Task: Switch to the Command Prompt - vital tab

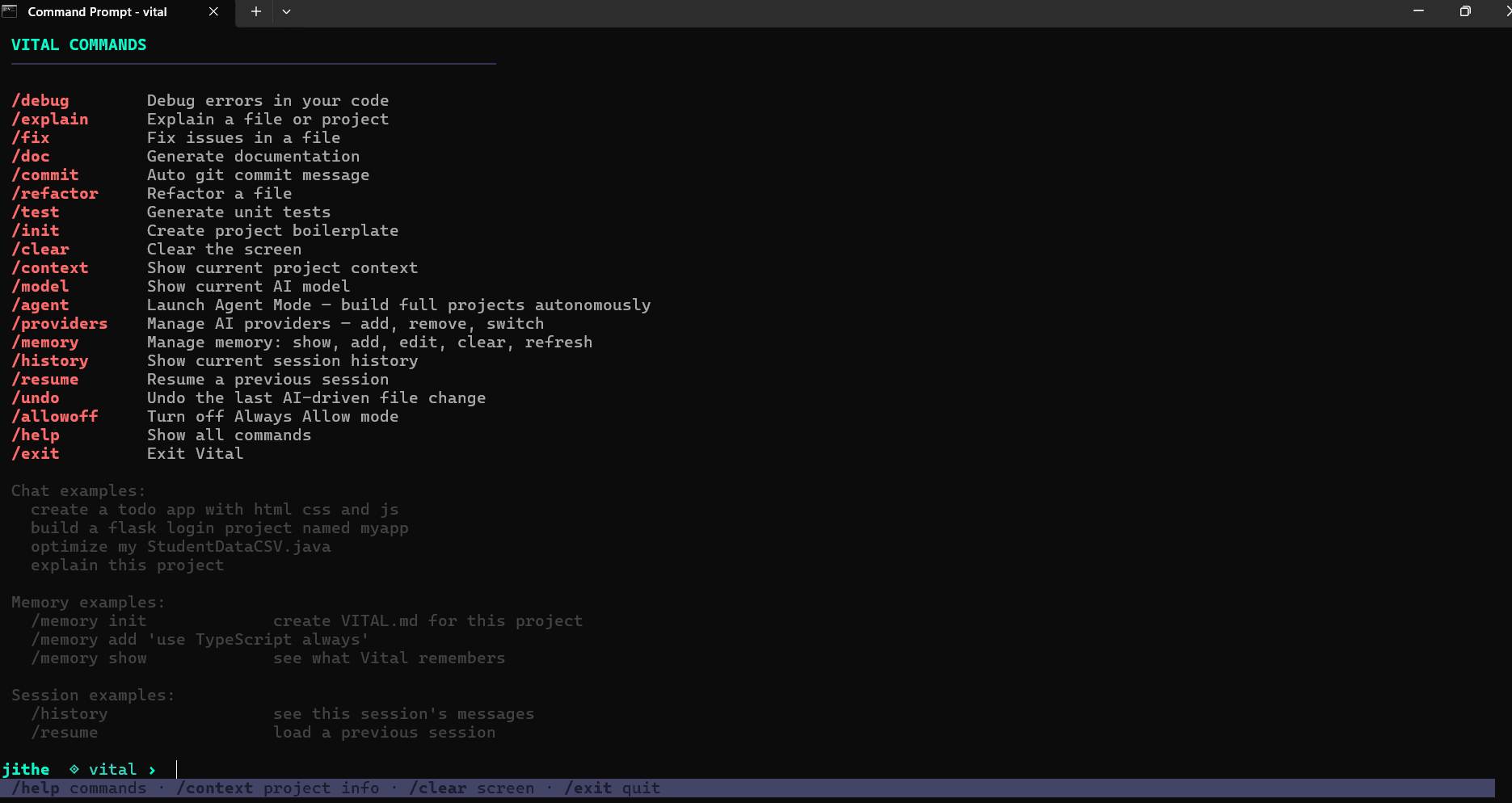Action: pyautogui.click(x=97, y=12)
